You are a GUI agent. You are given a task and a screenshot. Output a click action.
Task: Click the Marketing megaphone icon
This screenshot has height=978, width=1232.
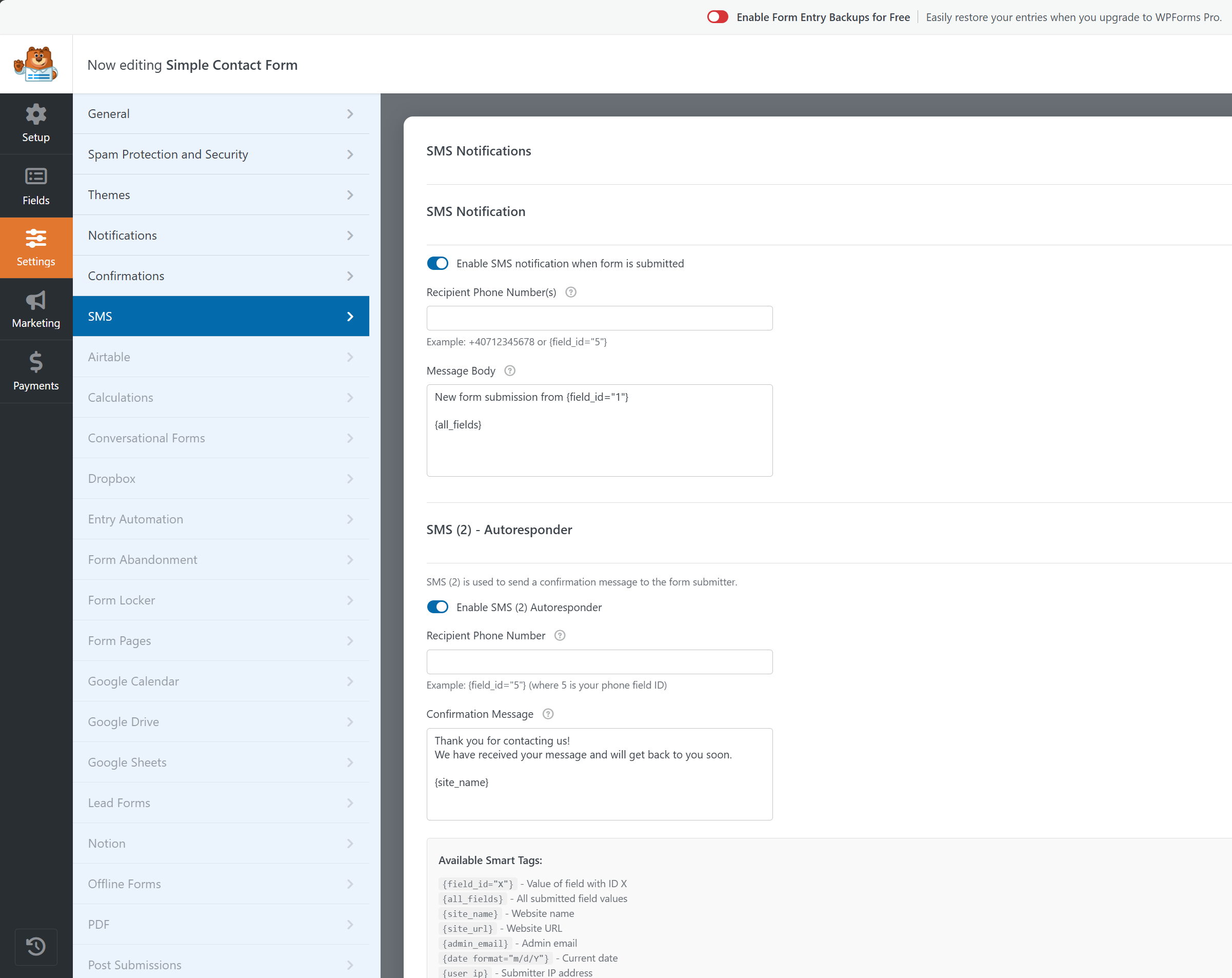pos(35,309)
